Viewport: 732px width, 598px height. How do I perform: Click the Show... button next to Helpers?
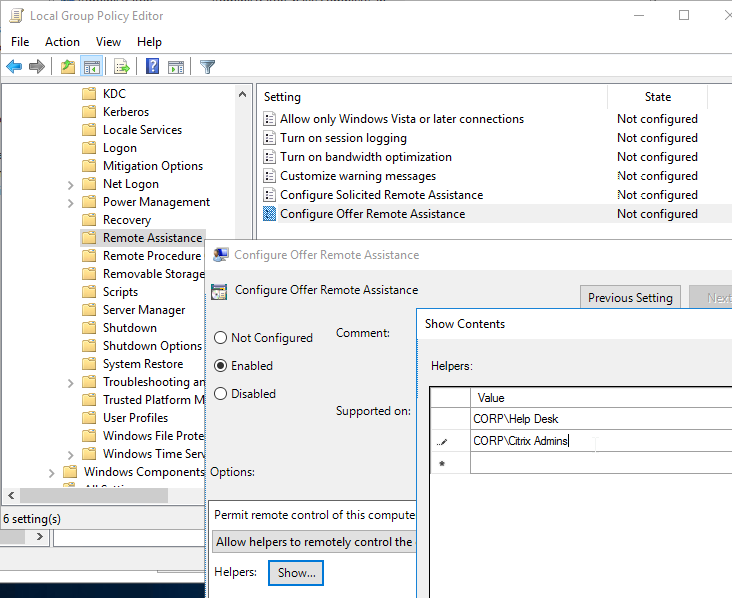[296, 573]
